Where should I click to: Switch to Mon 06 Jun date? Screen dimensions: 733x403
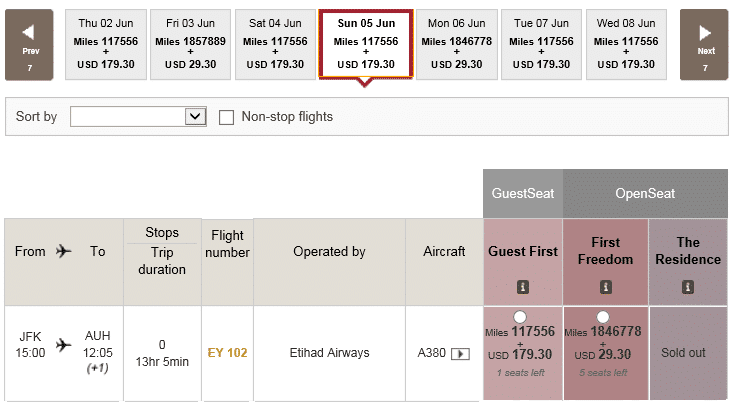click(x=457, y=44)
